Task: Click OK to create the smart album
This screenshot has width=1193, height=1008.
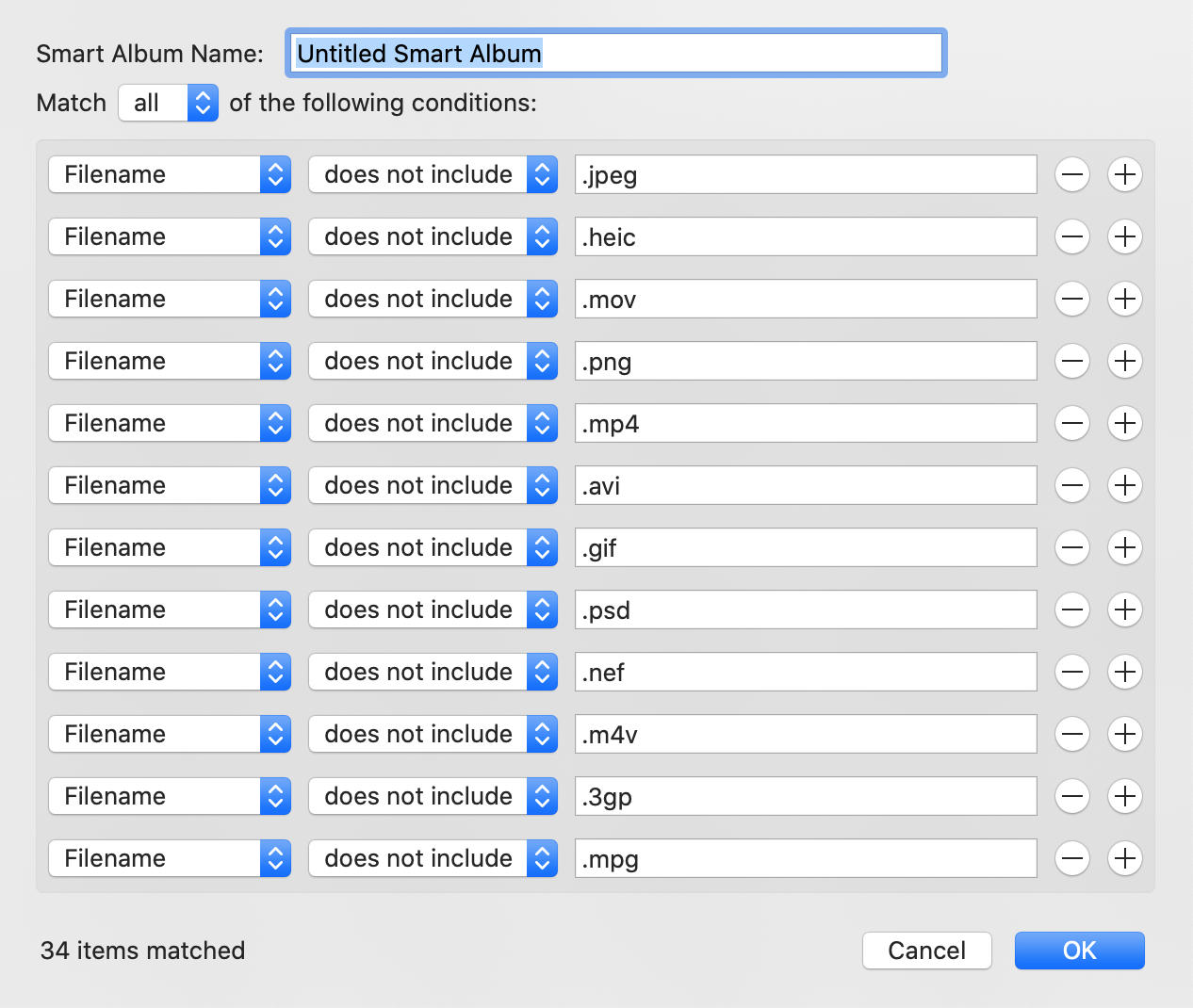Action: (1079, 951)
